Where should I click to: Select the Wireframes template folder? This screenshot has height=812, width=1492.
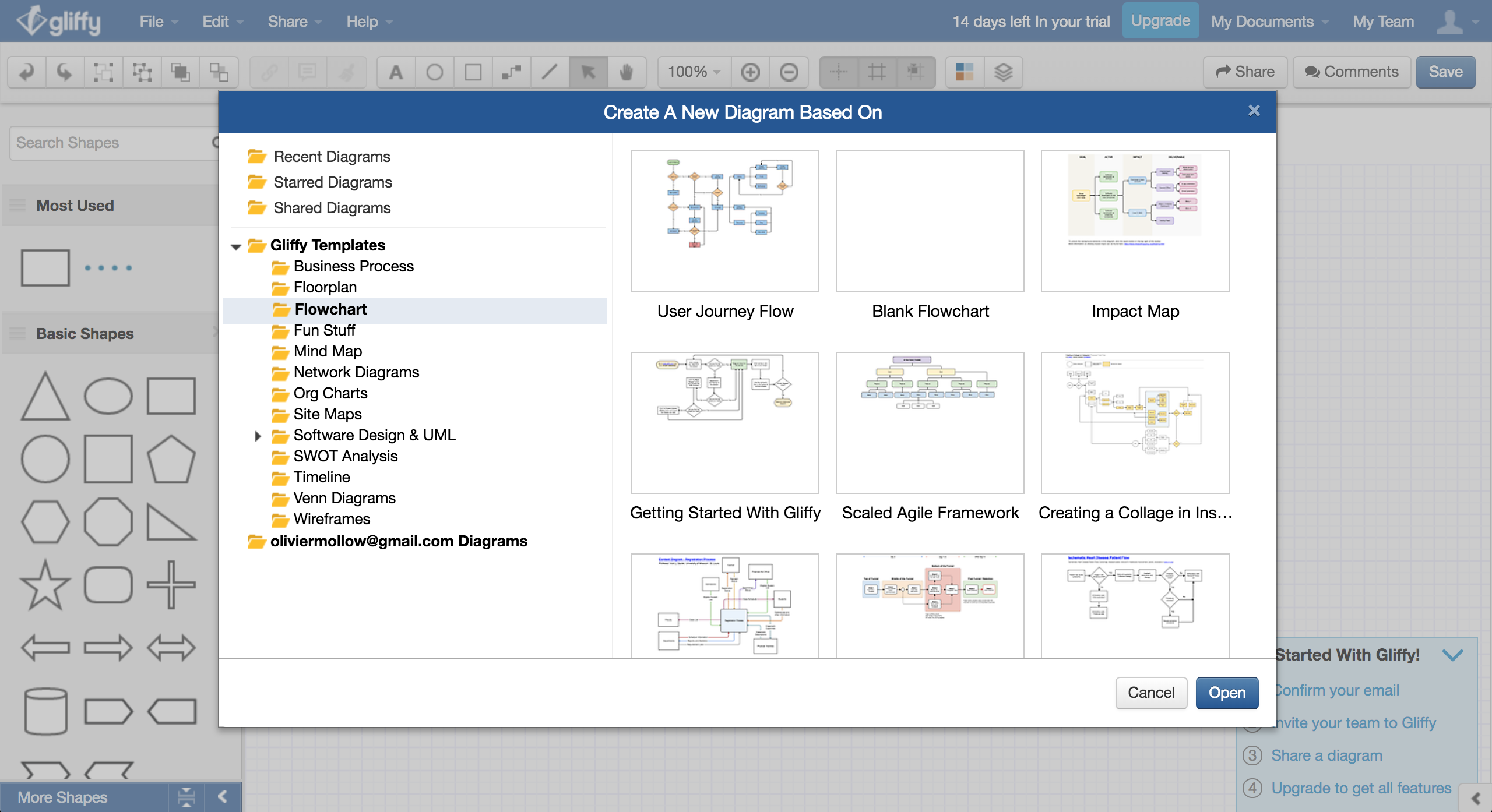point(321,520)
